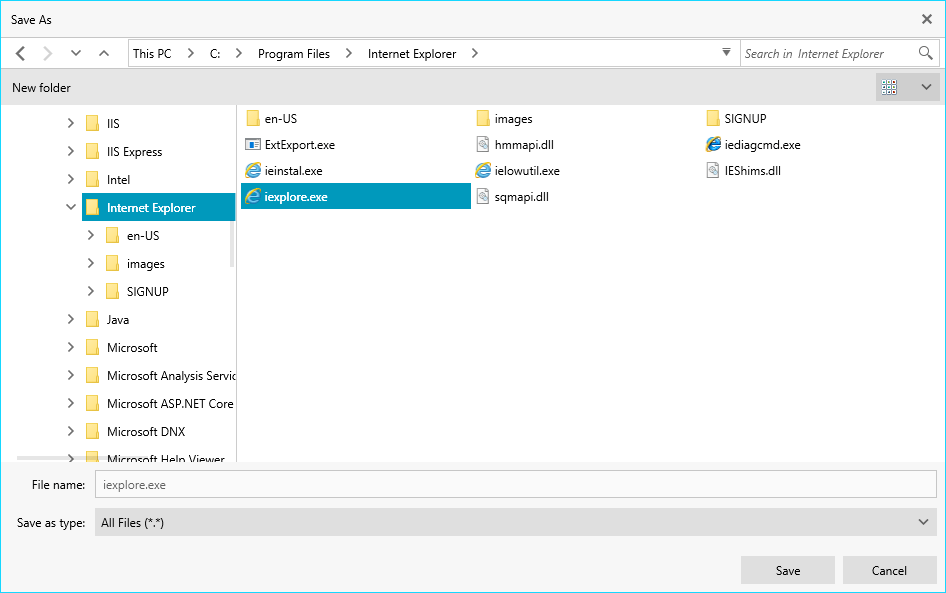Select Java folder in the tree
The height and width of the screenshot is (593, 946).
pos(118,320)
